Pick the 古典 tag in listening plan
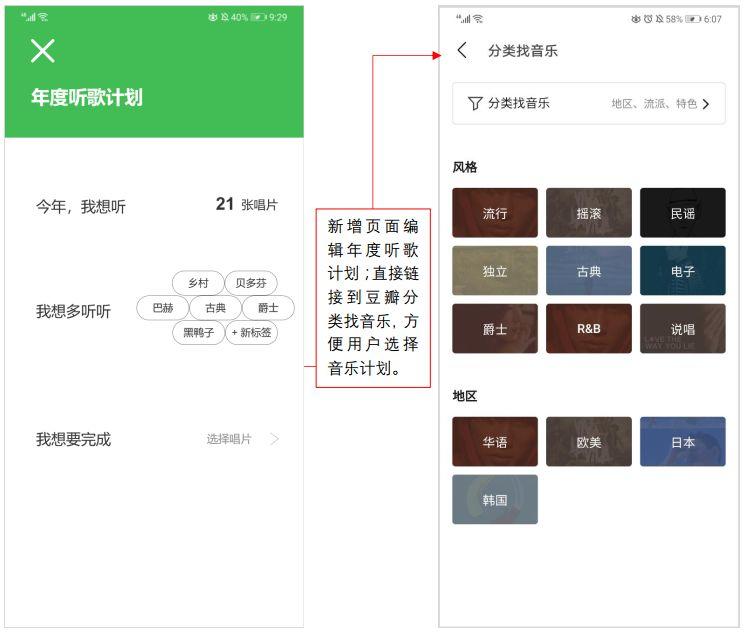The height and width of the screenshot is (632, 745). point(215,308)
